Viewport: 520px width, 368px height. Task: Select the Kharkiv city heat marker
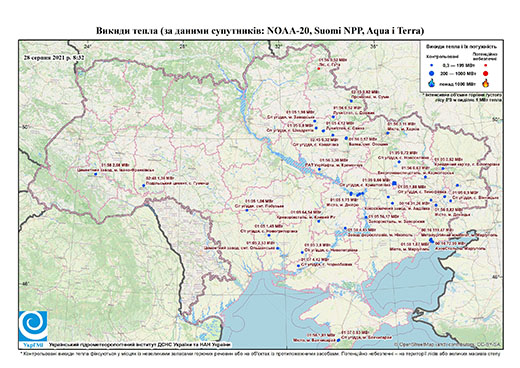[x=388, y=133]
